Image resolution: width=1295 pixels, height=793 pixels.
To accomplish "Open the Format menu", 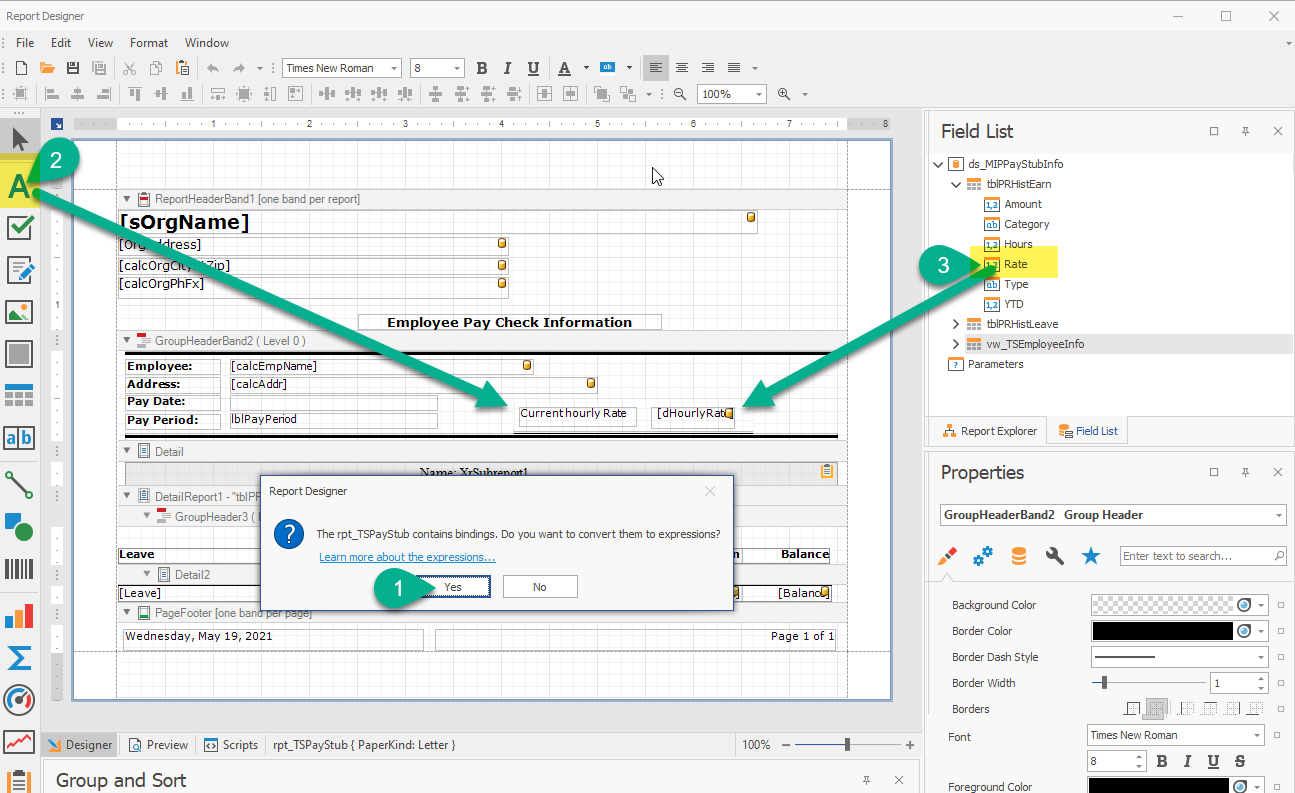I will point(149,43).
